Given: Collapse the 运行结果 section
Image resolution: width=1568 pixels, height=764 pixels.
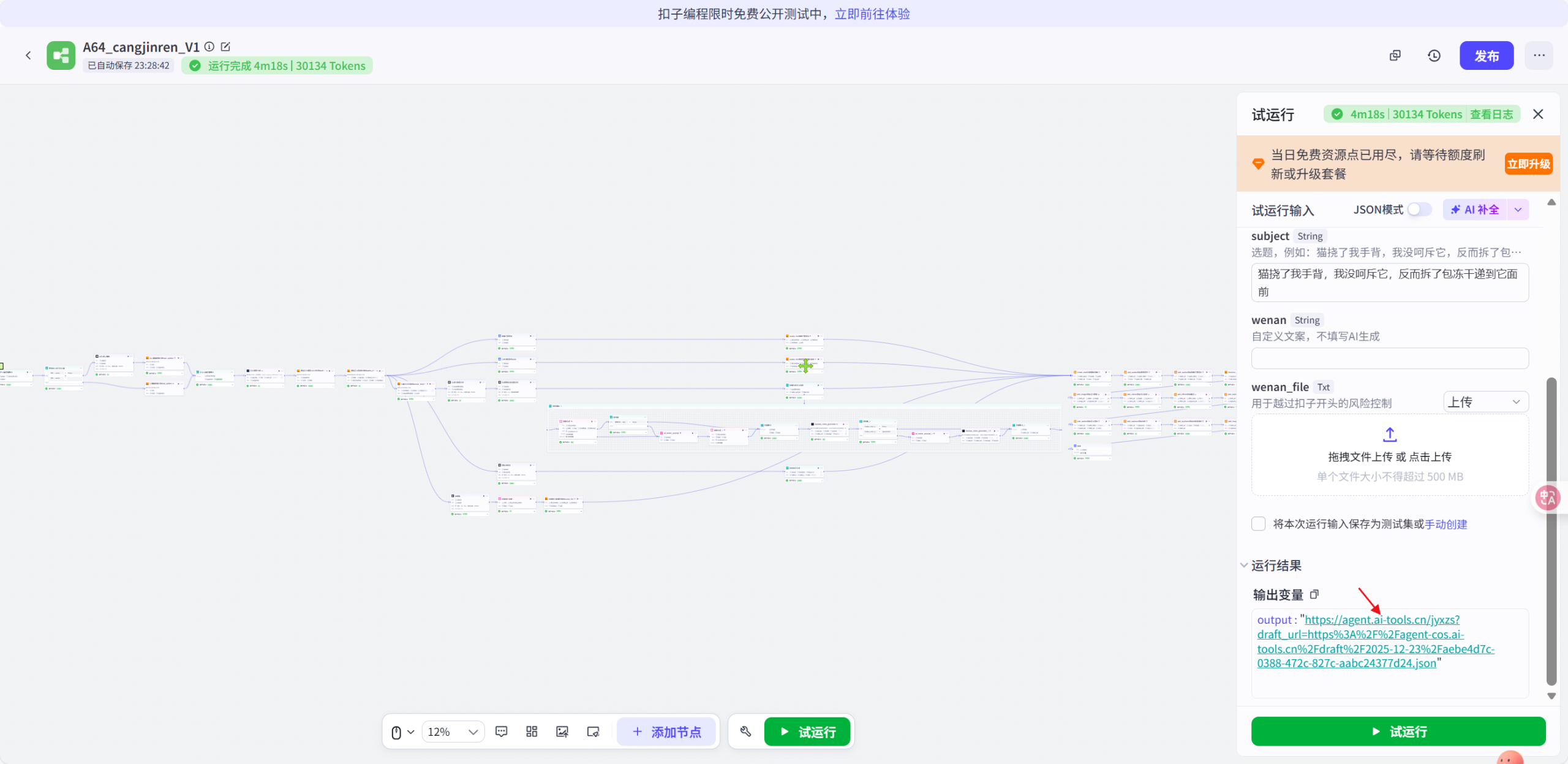Looking at the screenshot, I should pos(1244,565).
